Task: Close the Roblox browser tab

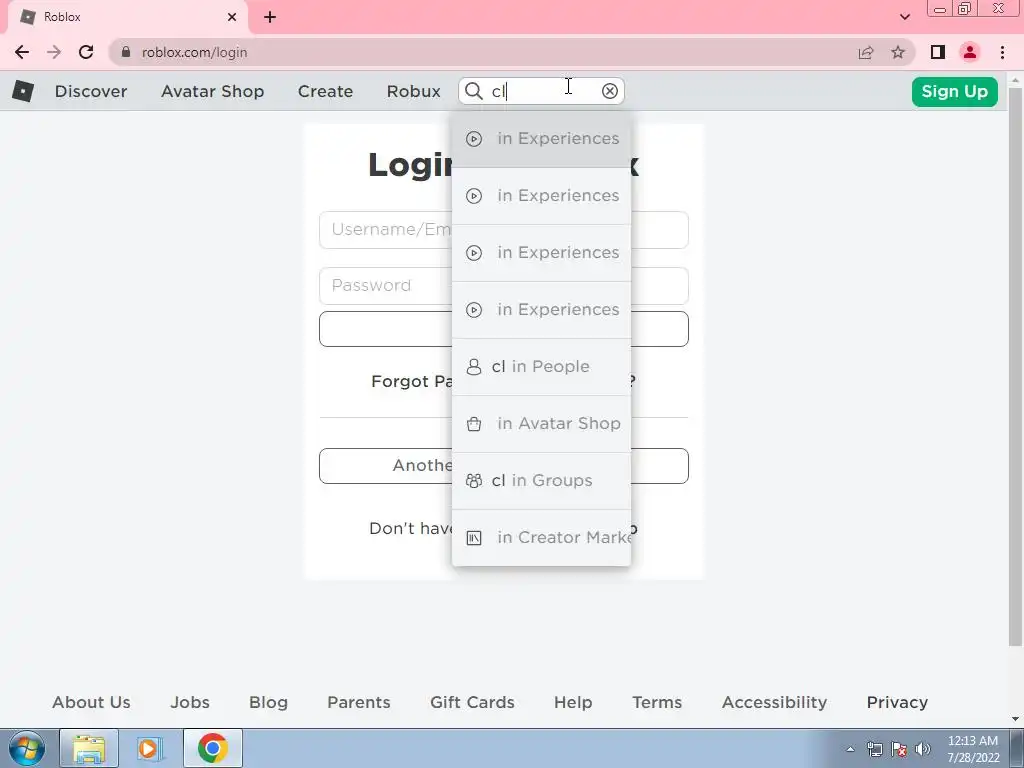Action: [x=232, y=17]
